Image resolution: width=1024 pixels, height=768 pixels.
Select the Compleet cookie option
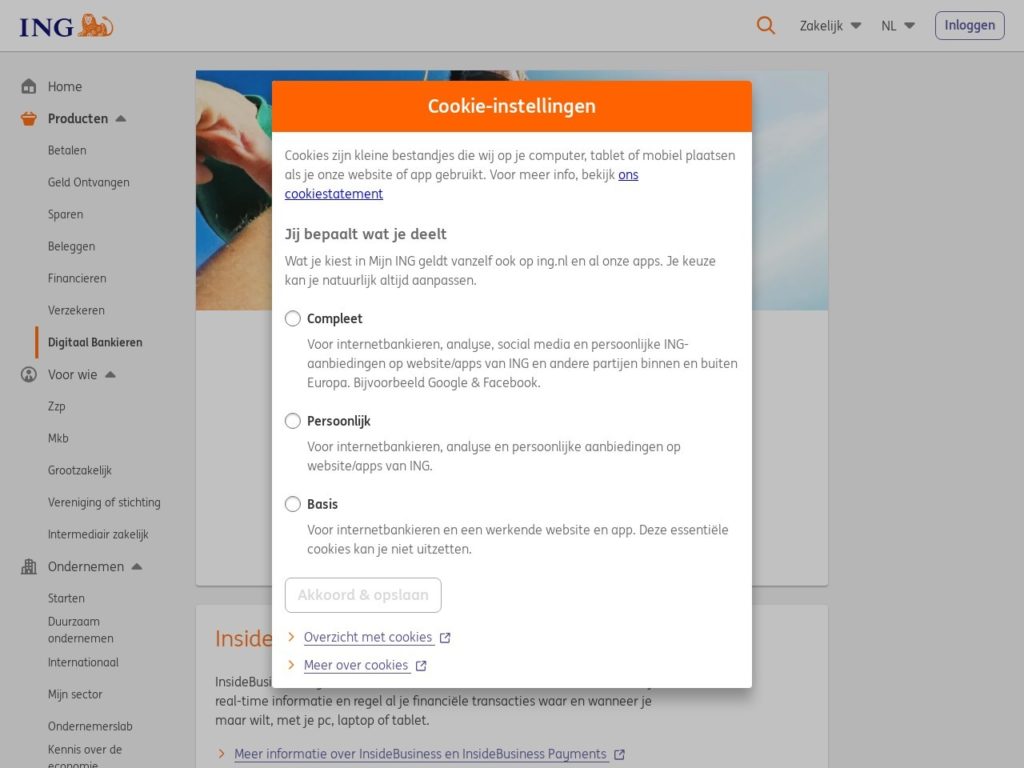(x=293, y=319)
